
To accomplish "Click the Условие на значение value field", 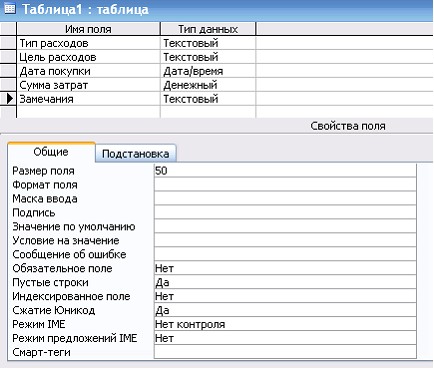I will 285,240.
